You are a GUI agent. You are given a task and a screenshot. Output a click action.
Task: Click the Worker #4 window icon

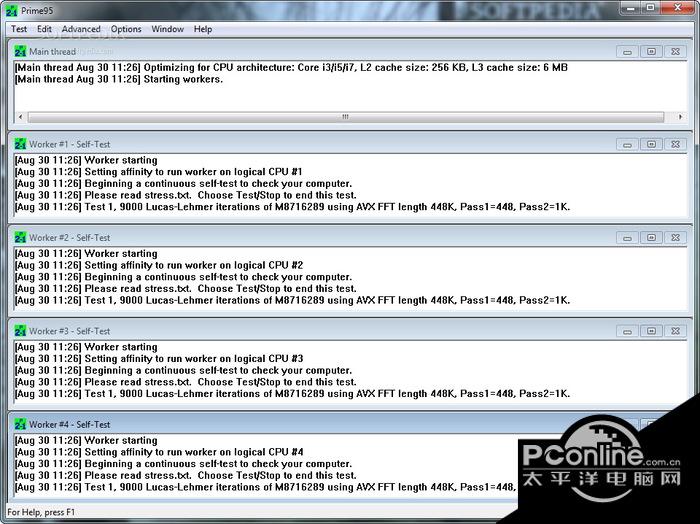20,424
